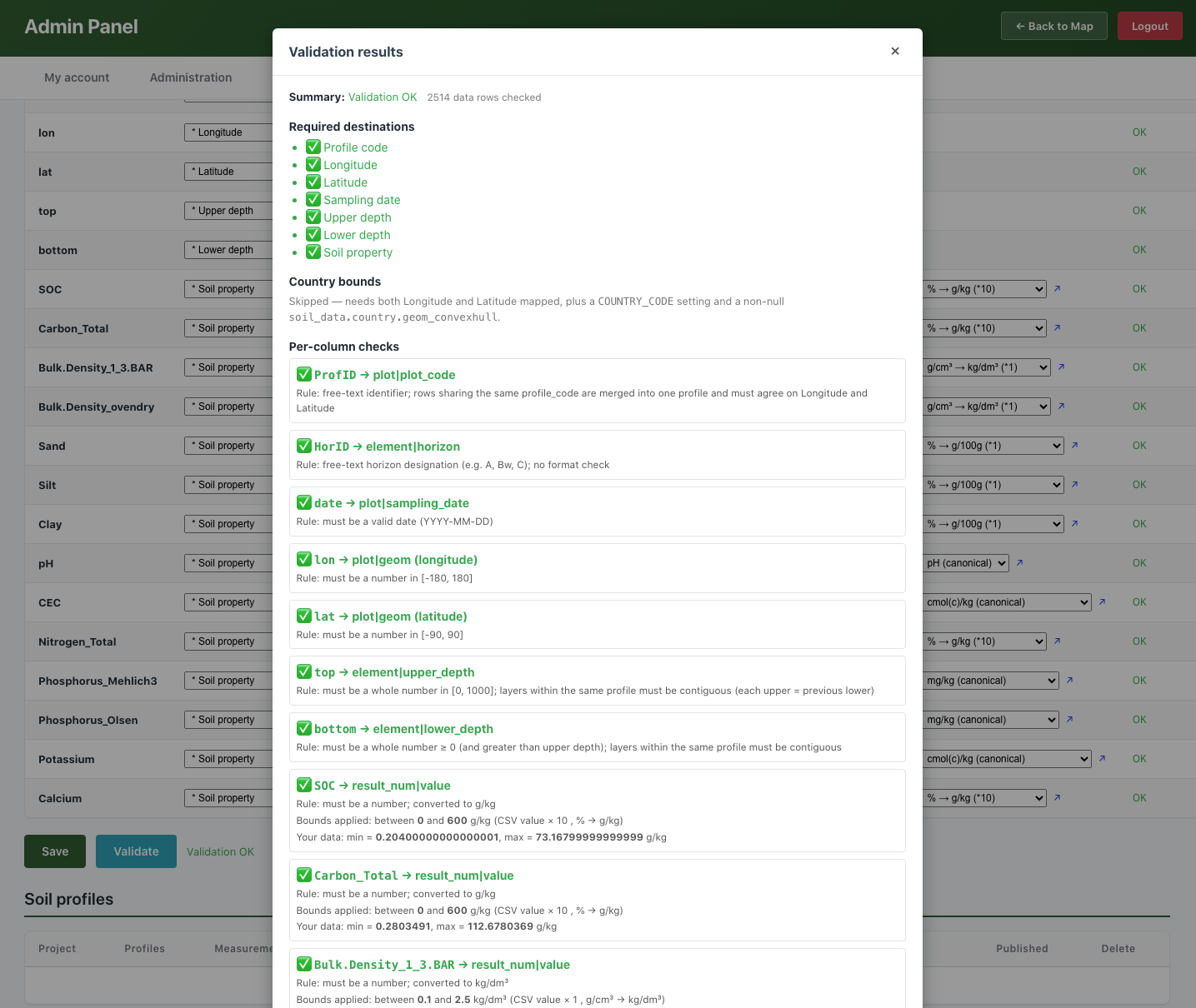Open link icon next to pH (canonical)
This screenshot has width=1196, height=1008.
[x=1019, y=563]
